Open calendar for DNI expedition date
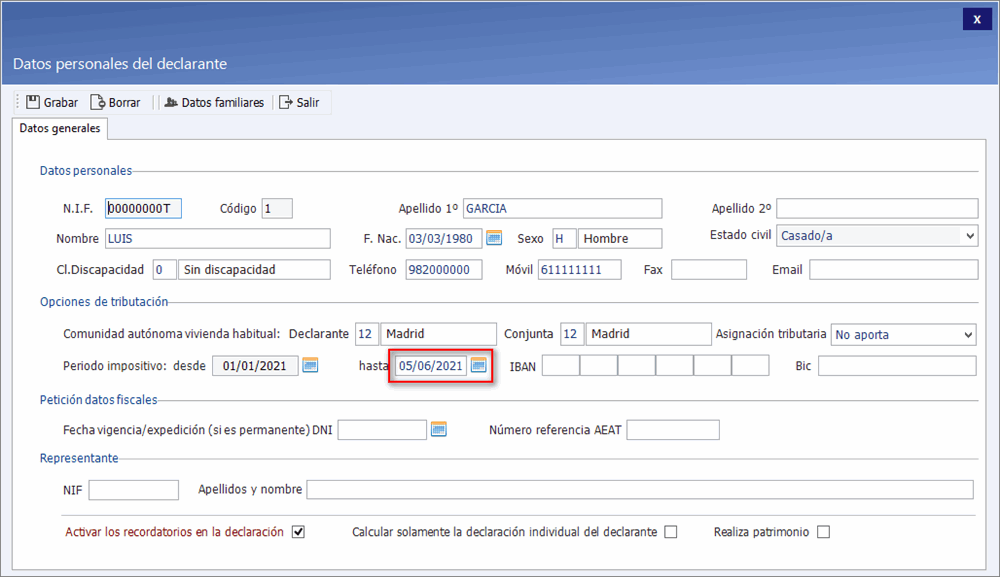This screenshot has width=1000, height=577. coord(438,430)
